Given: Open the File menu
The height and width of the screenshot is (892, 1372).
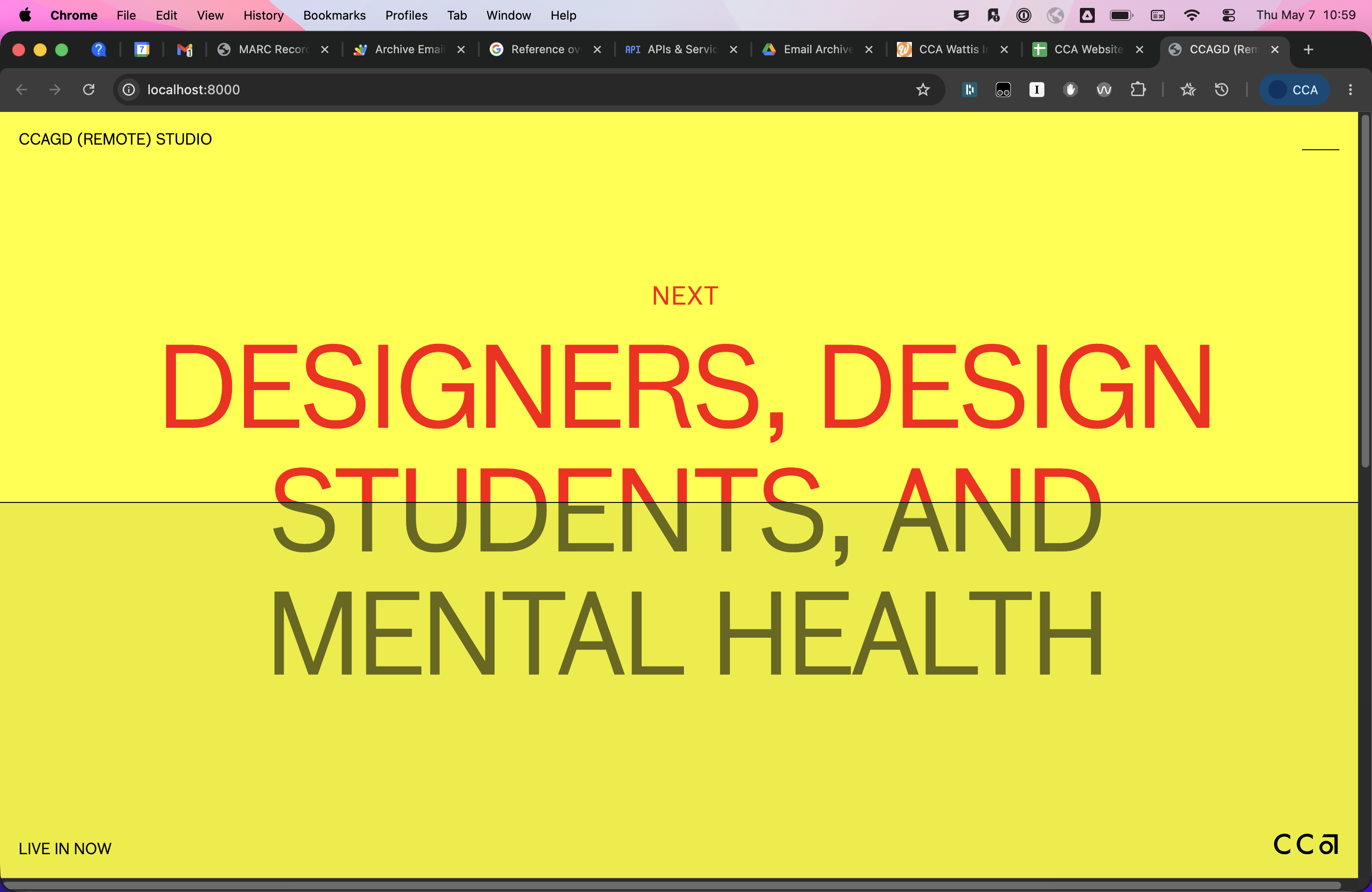Looking at the screenshot, I should click(126, 15).
